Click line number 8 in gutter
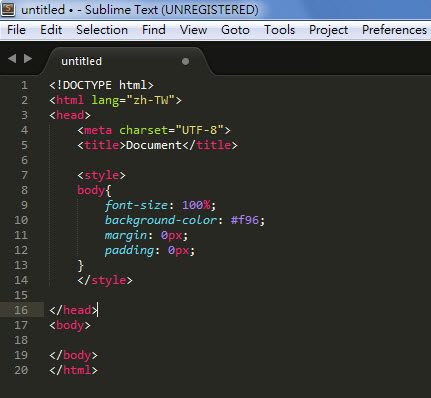This screenshot has height=398, width=431. click(24, 190)
